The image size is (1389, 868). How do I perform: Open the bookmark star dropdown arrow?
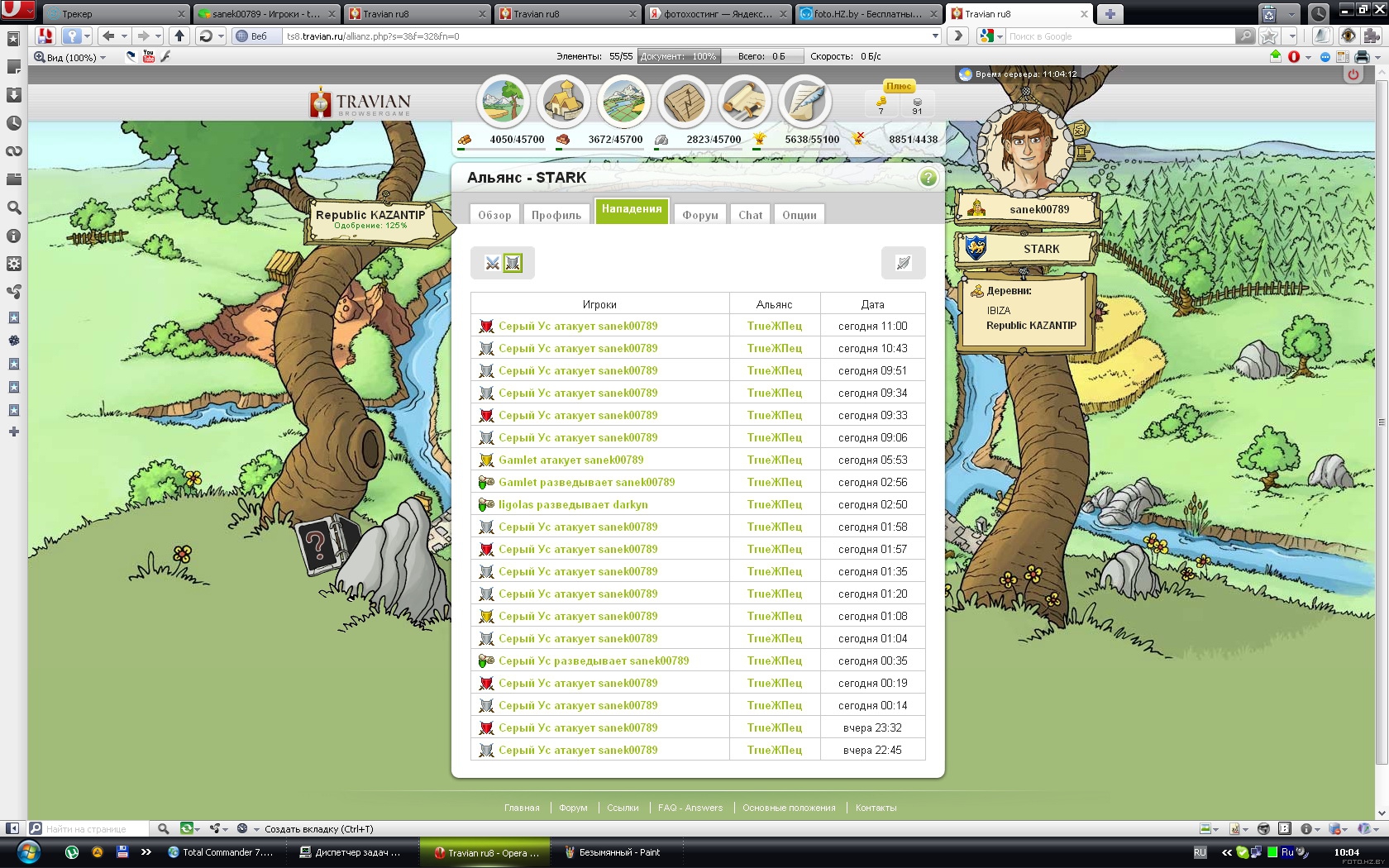1291,36
